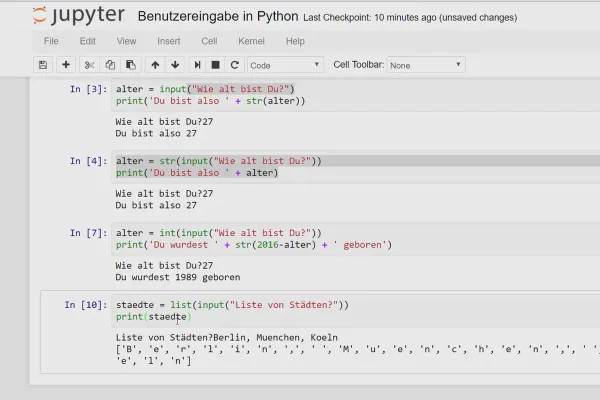
Task: Click the Cell Toolbar: label
Action: [359, 65]
